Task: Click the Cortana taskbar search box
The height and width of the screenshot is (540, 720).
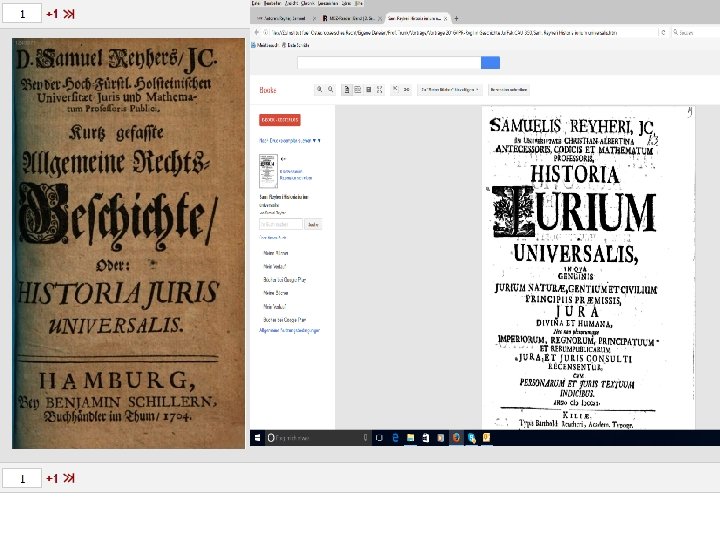Action: 318,438
